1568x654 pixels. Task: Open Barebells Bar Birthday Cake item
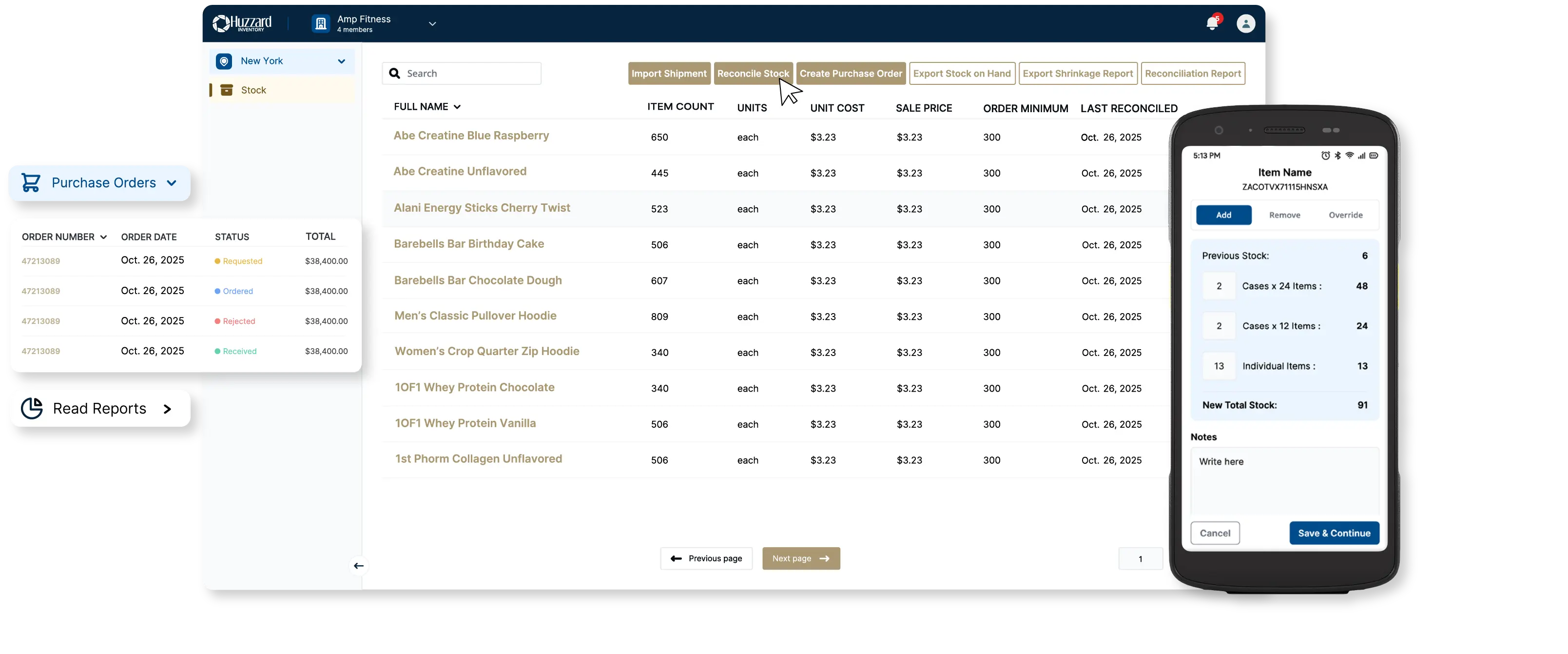coord(469,243)
